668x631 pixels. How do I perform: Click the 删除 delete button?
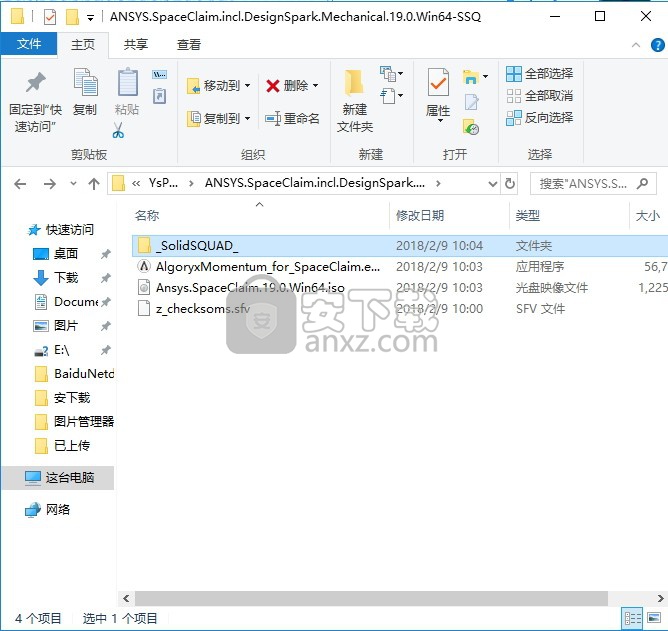point(287,86)
